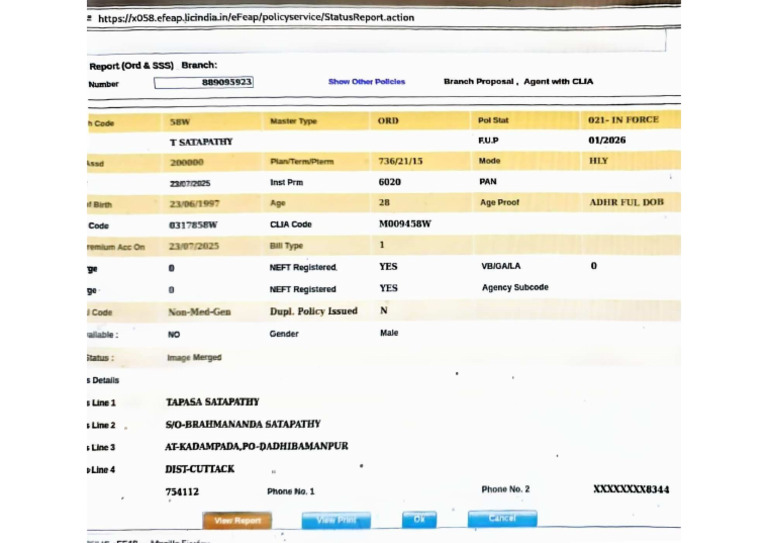
Task: Select the Phone No. 2 value XXXXXXXX8344
Action: pos(631,489)
